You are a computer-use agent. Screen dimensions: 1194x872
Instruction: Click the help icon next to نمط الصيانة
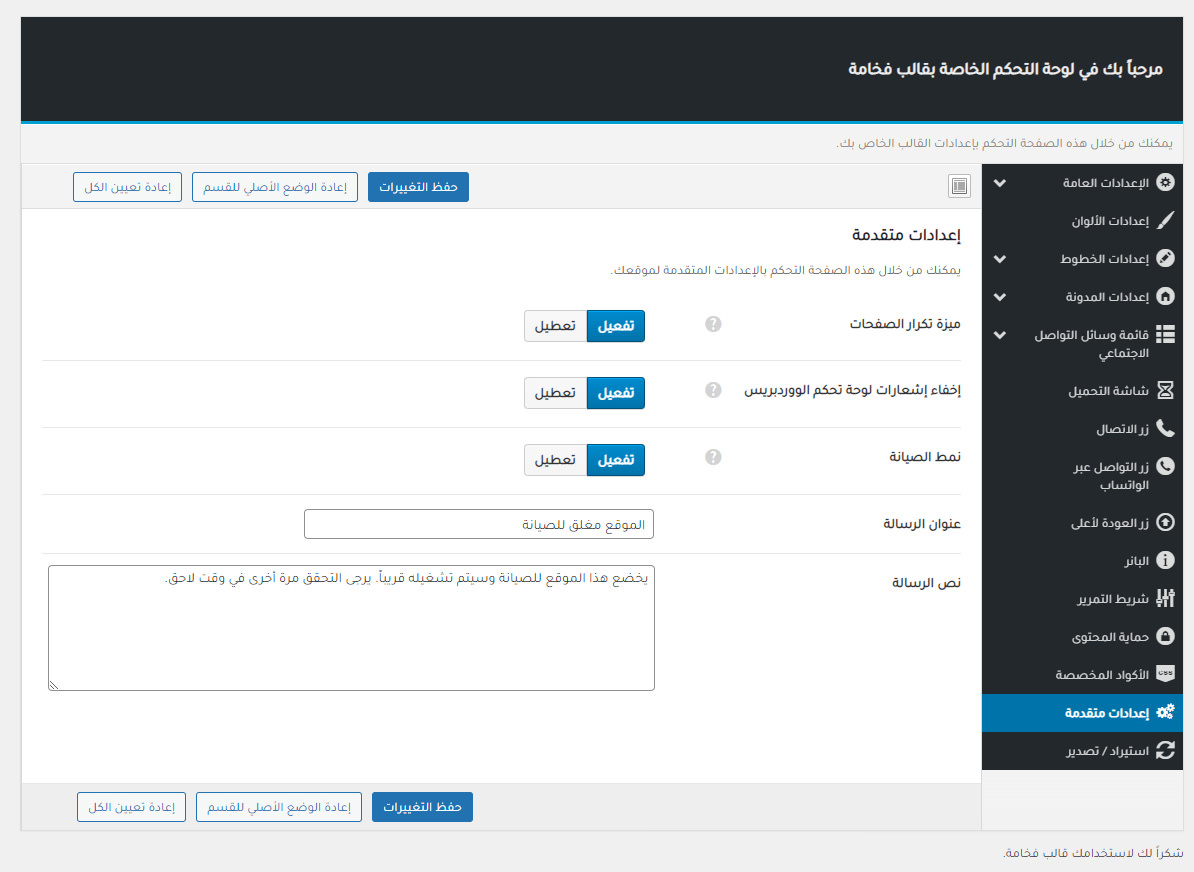713,457
